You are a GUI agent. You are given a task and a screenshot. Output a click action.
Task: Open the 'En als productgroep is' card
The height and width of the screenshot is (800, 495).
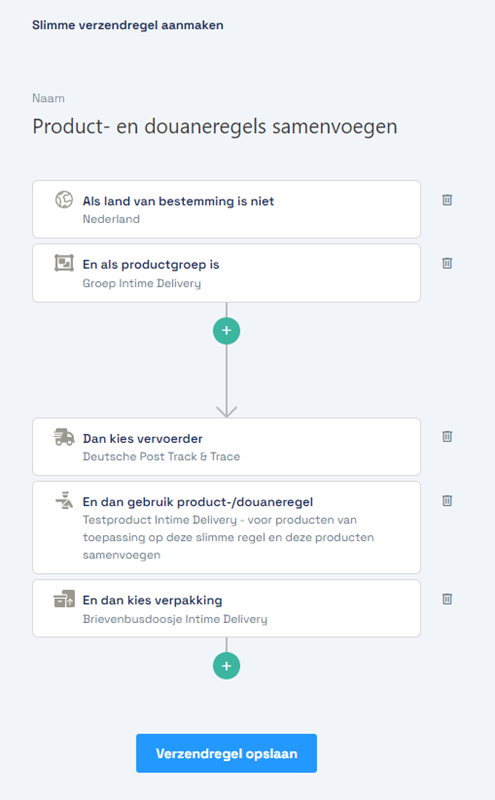(227, 273)
